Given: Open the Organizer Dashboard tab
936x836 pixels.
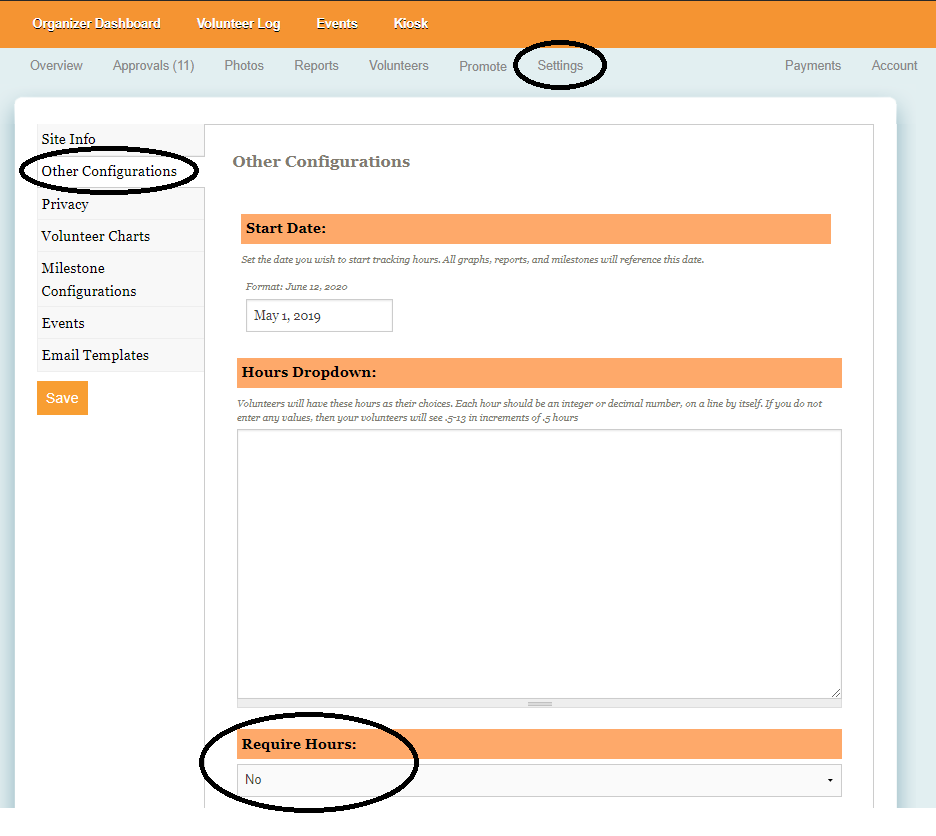Looking at the screenshot, I should coord(96,23).
